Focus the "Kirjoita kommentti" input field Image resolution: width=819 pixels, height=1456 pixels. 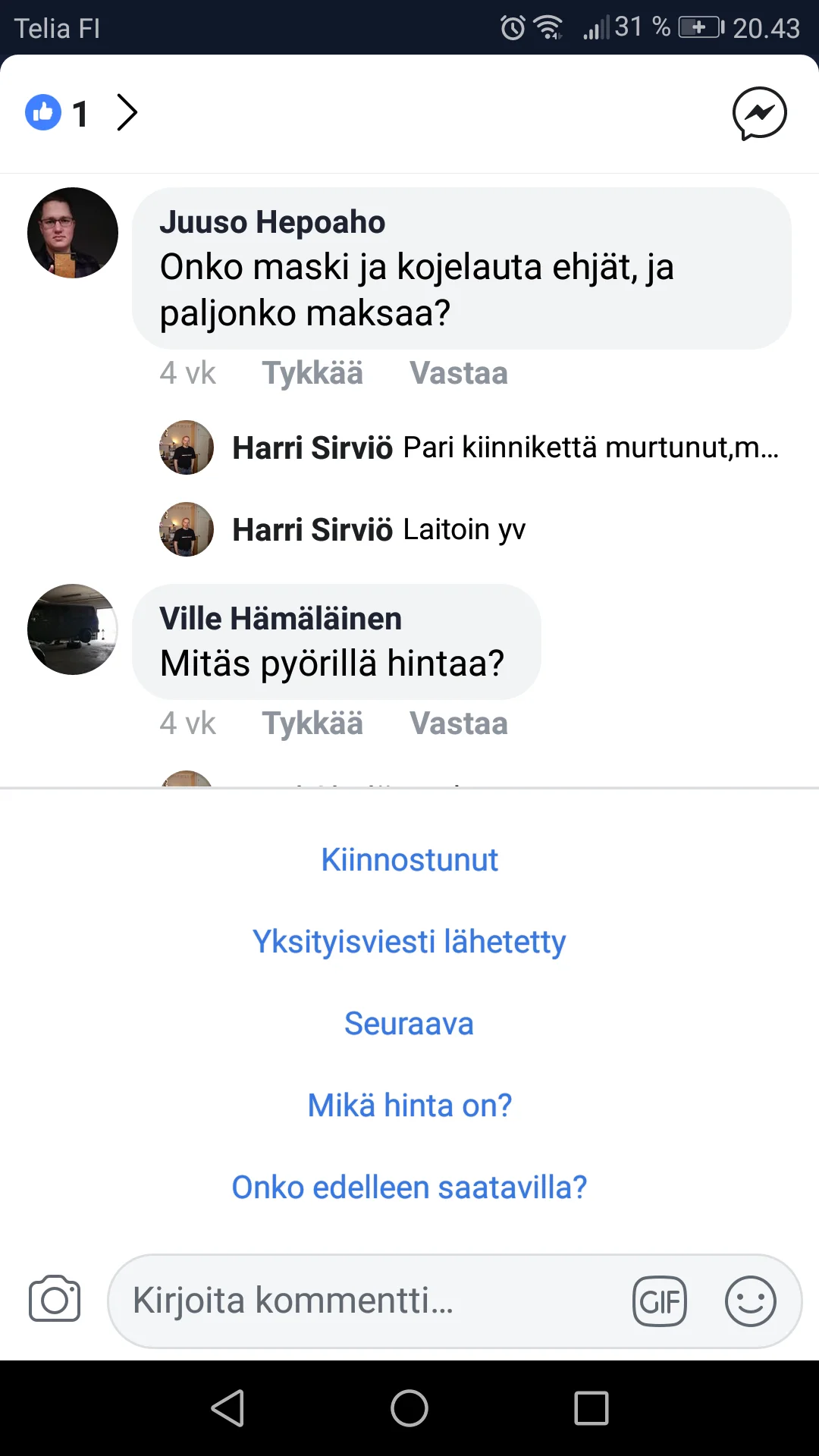tap(364, 1301)
